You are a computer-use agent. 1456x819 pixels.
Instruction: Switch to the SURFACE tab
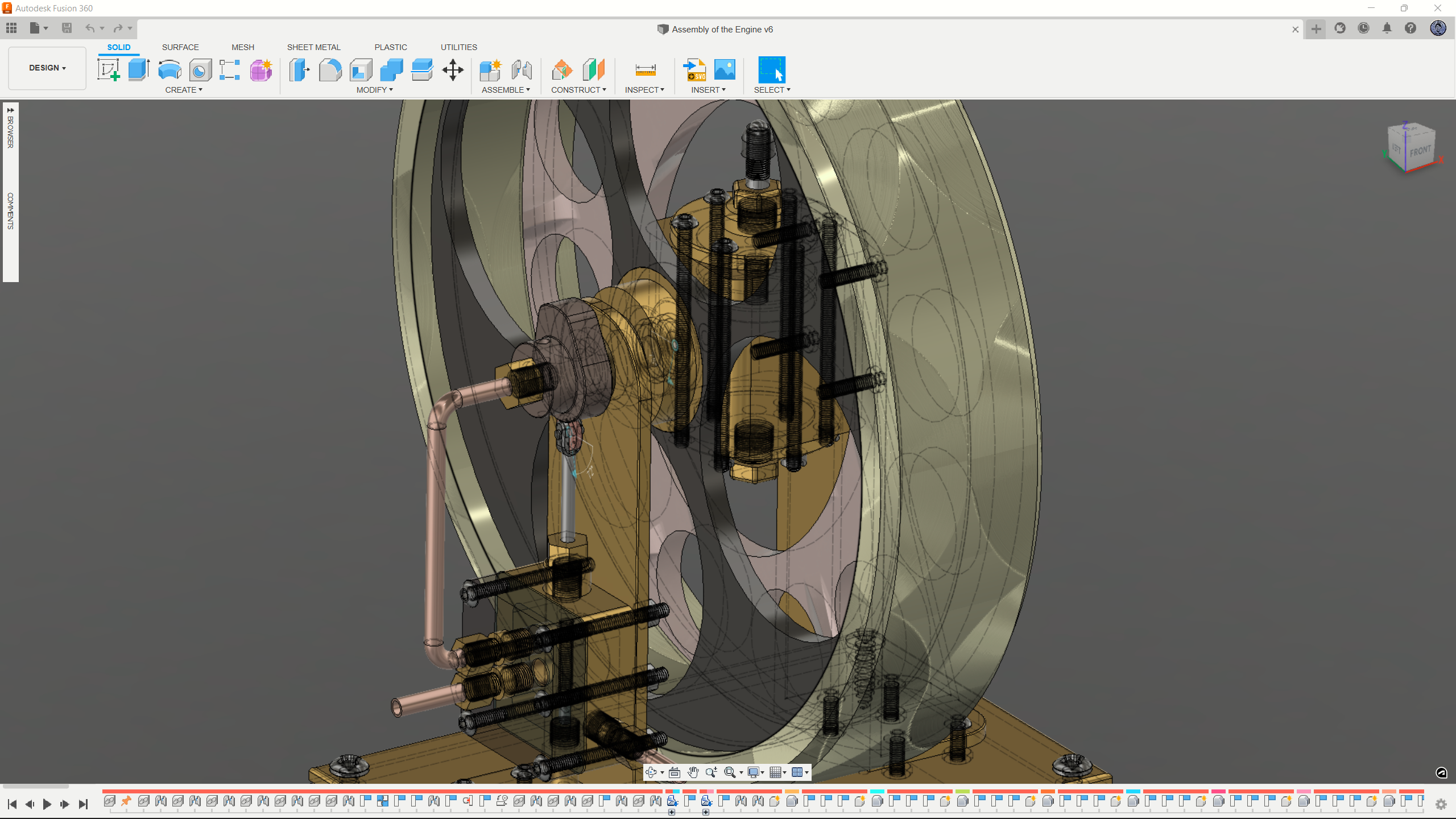pyautogui.click(x=180, y=47)
